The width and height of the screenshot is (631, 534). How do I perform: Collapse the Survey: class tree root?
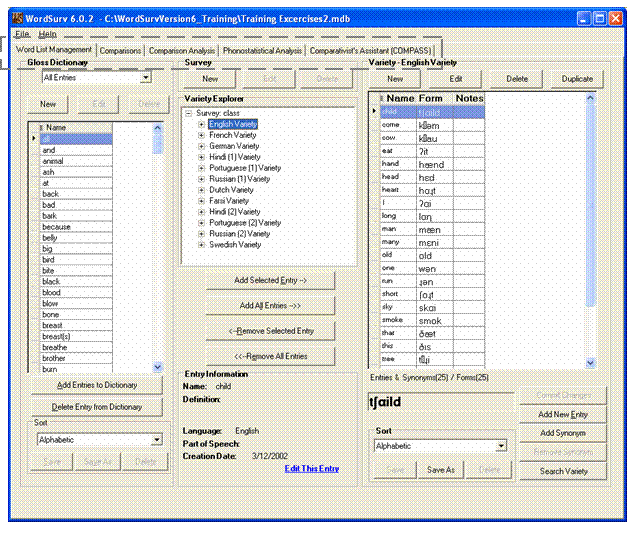(x=189, y=113)
